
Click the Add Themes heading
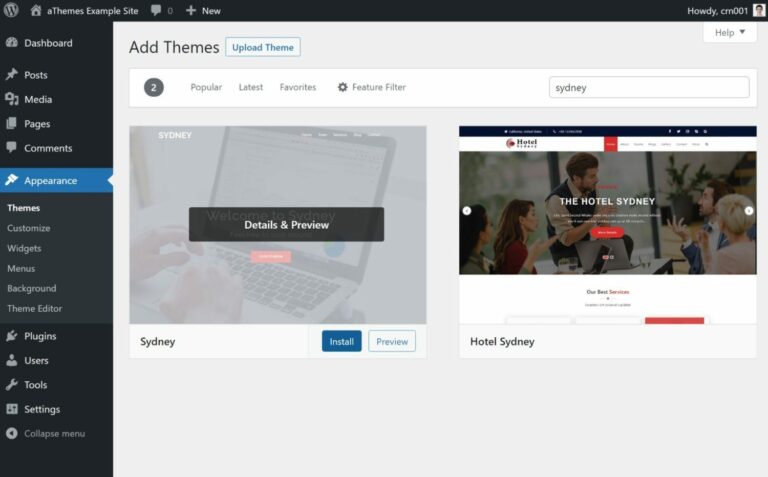pyautogui.click(x=174, y=47)
